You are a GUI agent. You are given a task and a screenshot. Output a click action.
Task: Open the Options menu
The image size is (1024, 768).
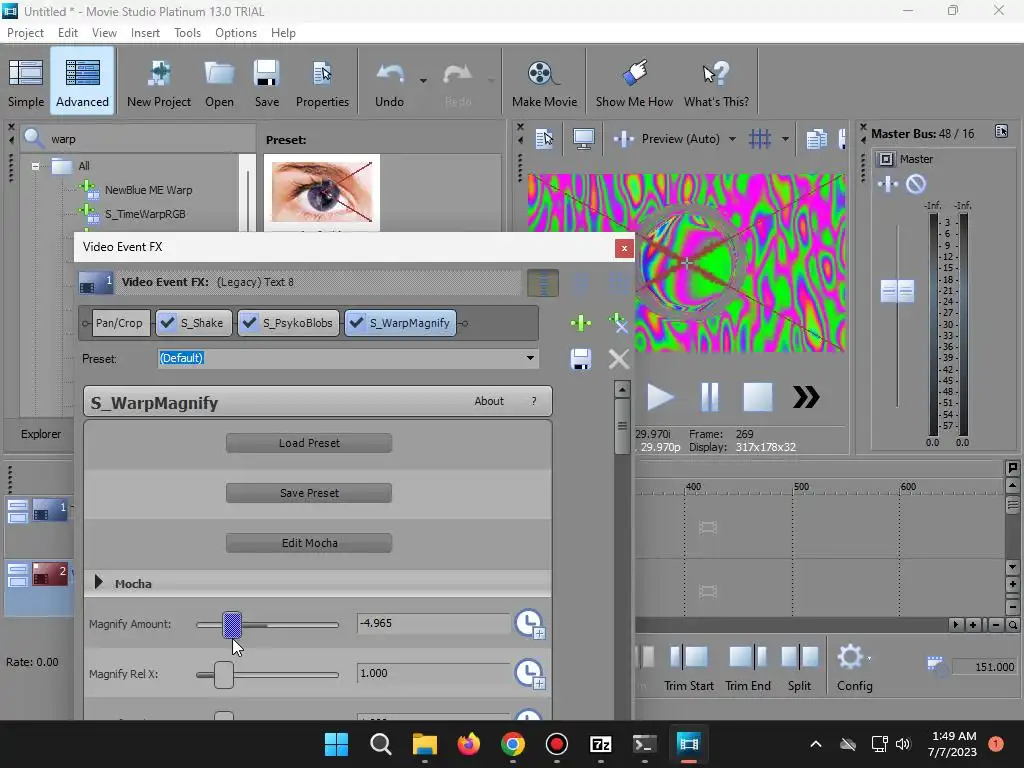click(x=236, y=33)
